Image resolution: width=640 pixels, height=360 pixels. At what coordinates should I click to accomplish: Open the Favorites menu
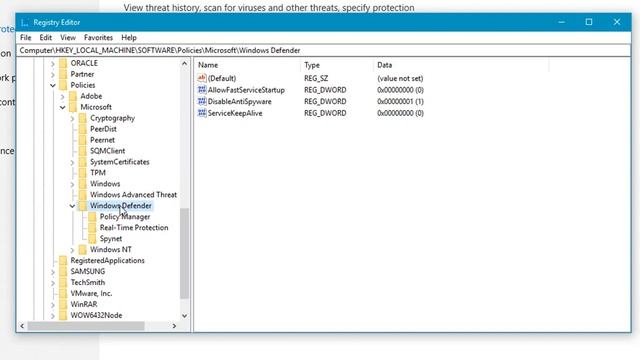pos(98,38)
